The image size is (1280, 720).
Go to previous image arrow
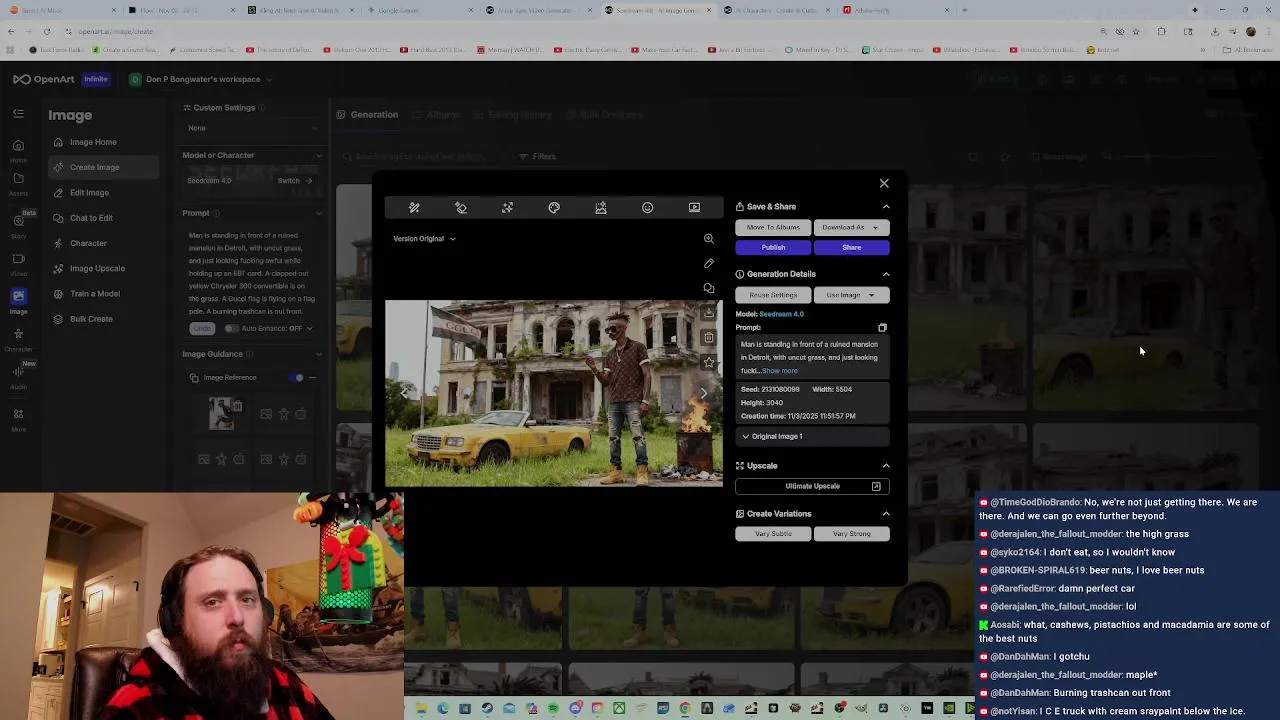point(404,393)
